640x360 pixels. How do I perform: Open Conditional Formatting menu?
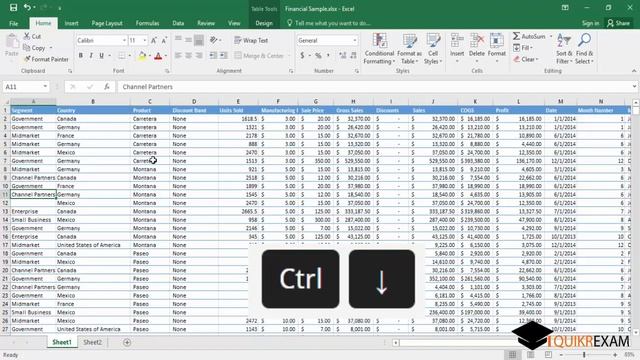pos(379,49)
